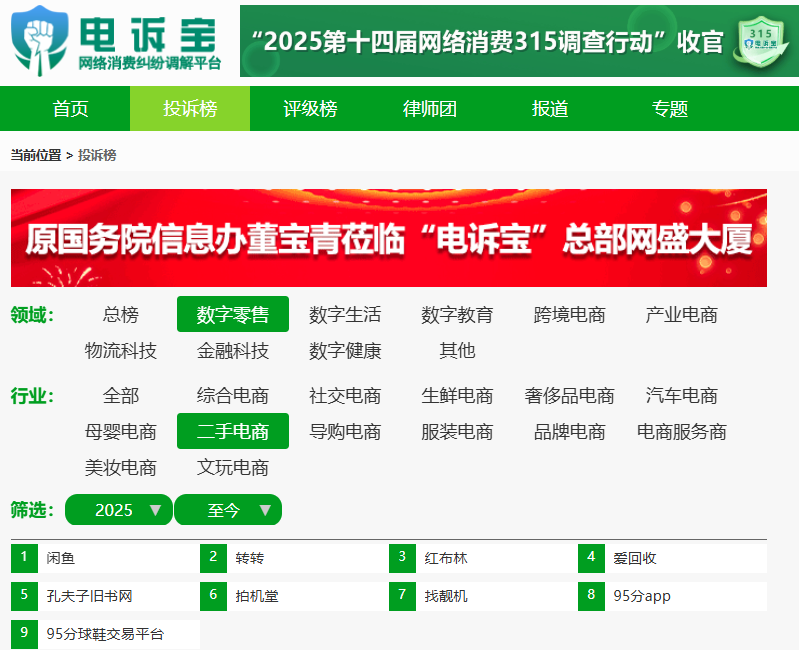Select the 投诉榜 navigation tab

(x=190, y=109)
